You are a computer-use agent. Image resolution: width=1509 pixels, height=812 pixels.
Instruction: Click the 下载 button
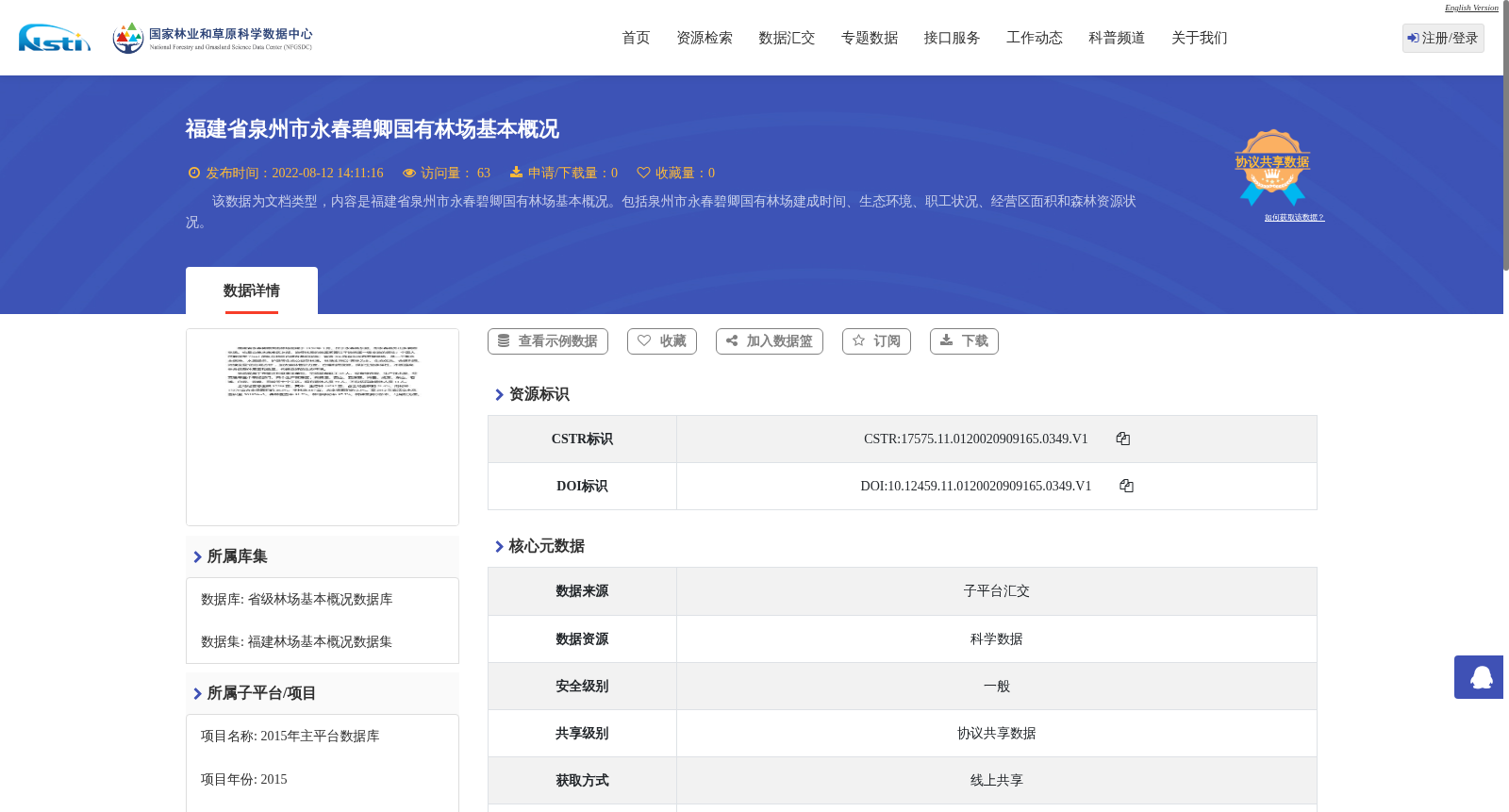tap(964, 341)
